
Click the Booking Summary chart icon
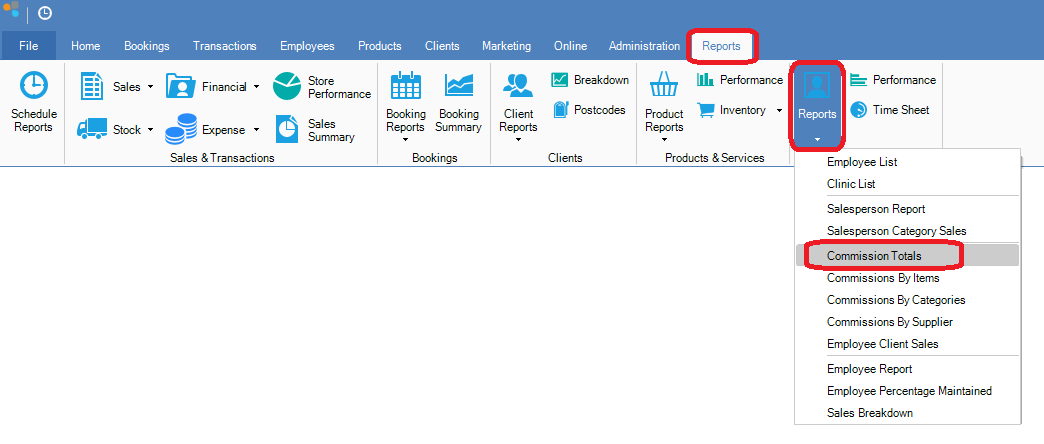(458, 86)
